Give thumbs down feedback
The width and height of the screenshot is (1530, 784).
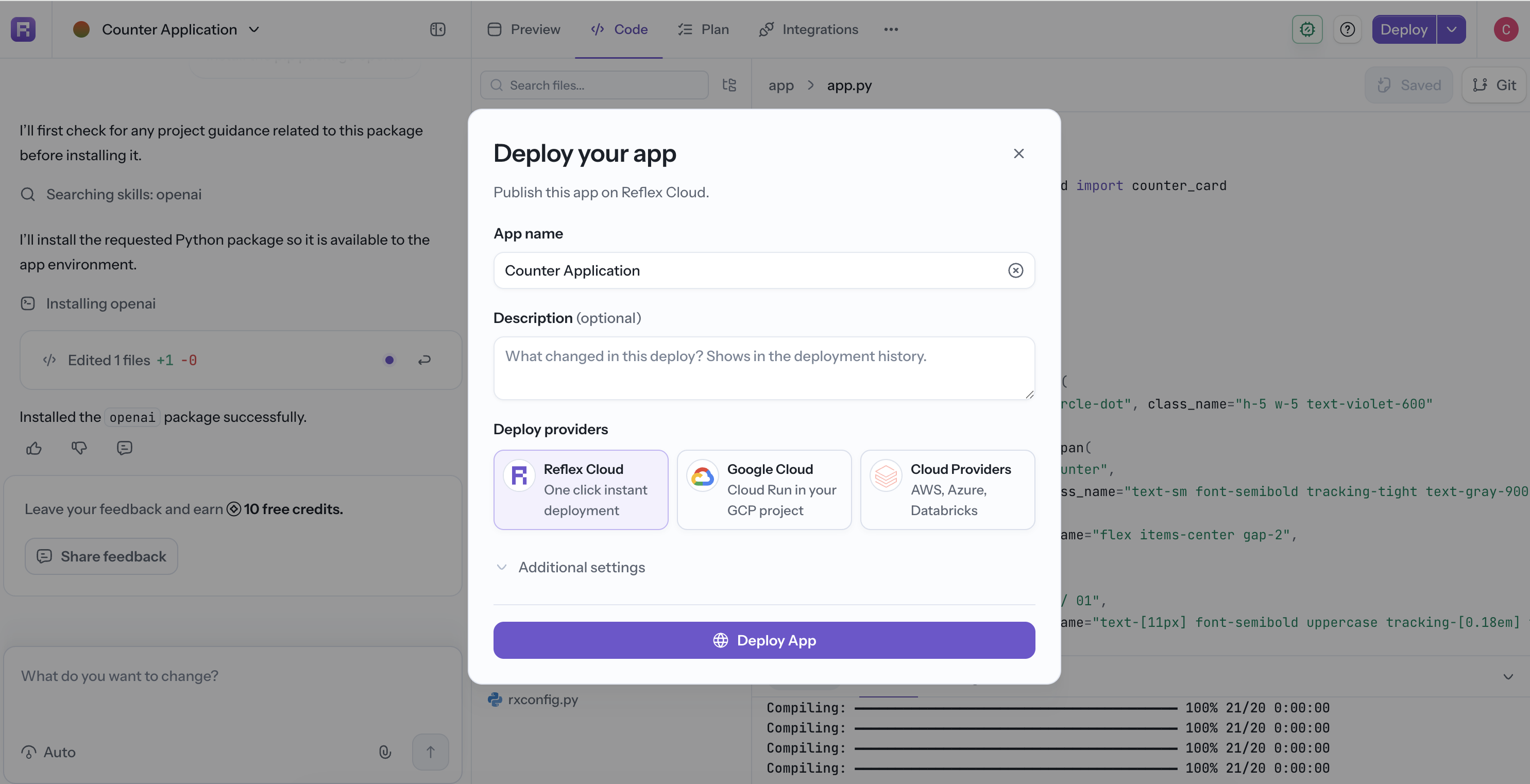79,448
